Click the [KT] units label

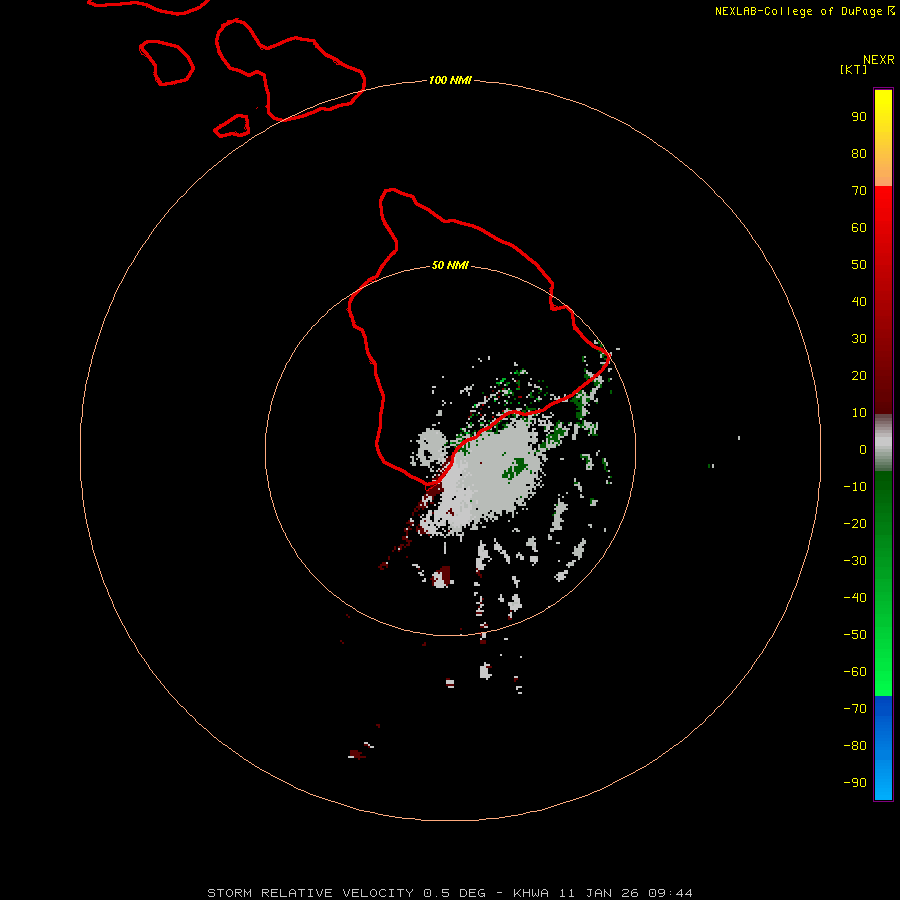point(854,69)
